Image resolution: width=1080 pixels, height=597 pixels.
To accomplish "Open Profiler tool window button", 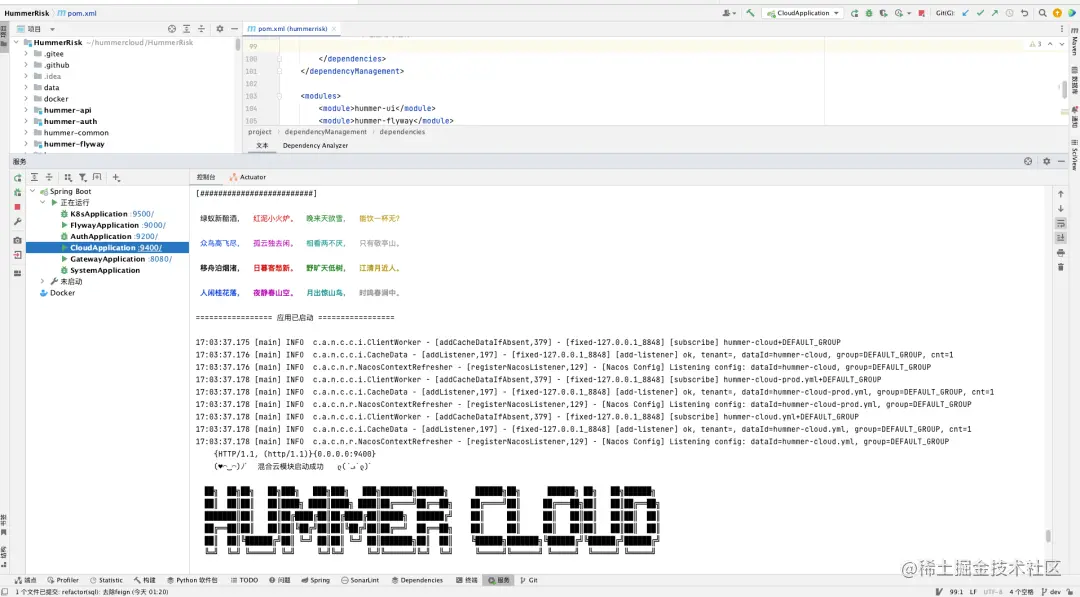I will pyautogui.click(x=63, y=580).
